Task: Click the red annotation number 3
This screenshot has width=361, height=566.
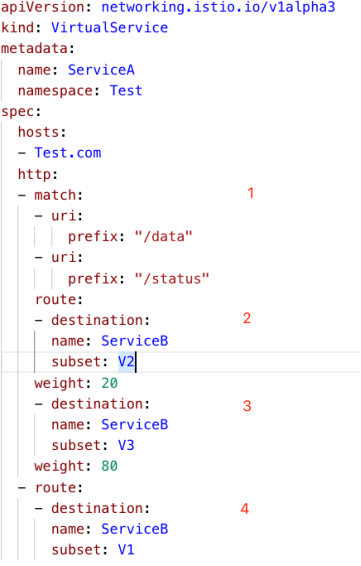Action: coord(247,406)
